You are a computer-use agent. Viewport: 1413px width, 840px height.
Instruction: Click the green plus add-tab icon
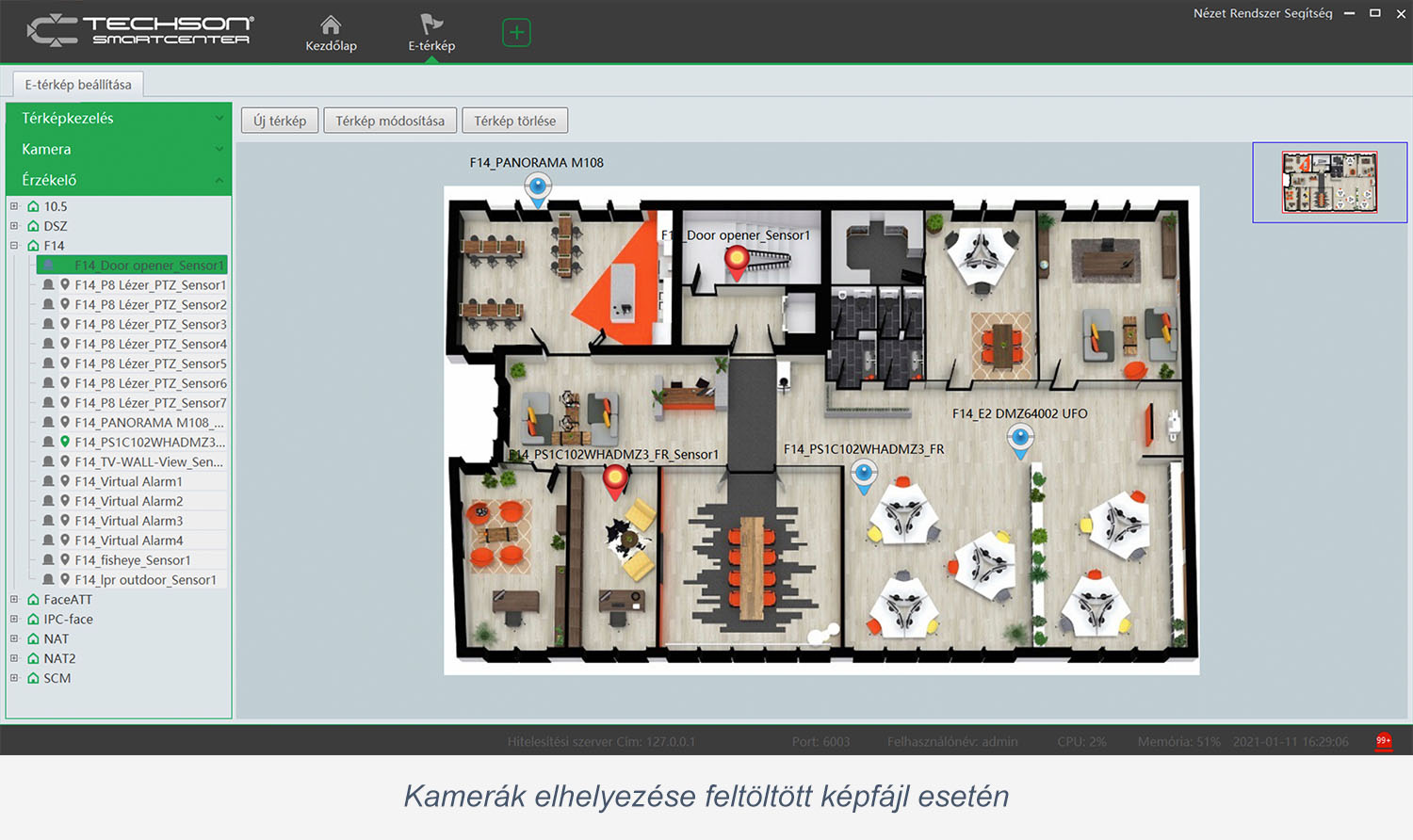516,33
